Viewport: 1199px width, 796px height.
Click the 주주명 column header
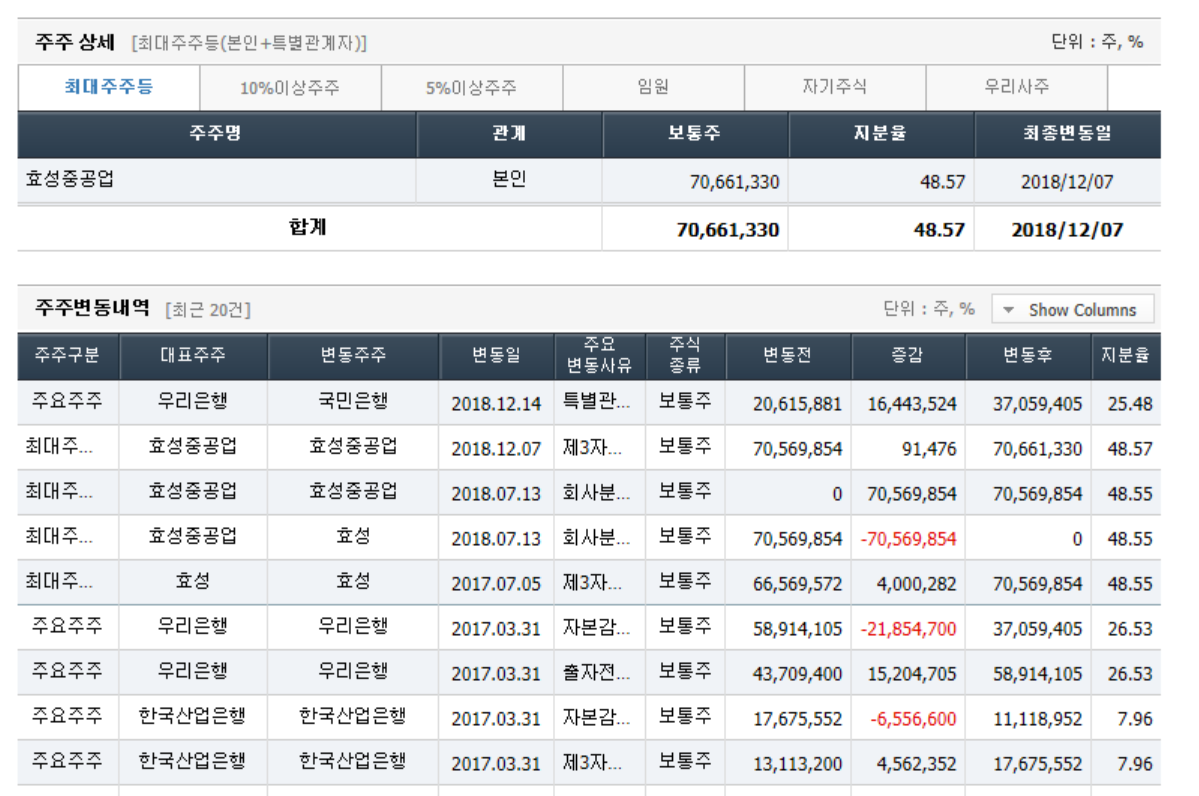click(216, 134)
